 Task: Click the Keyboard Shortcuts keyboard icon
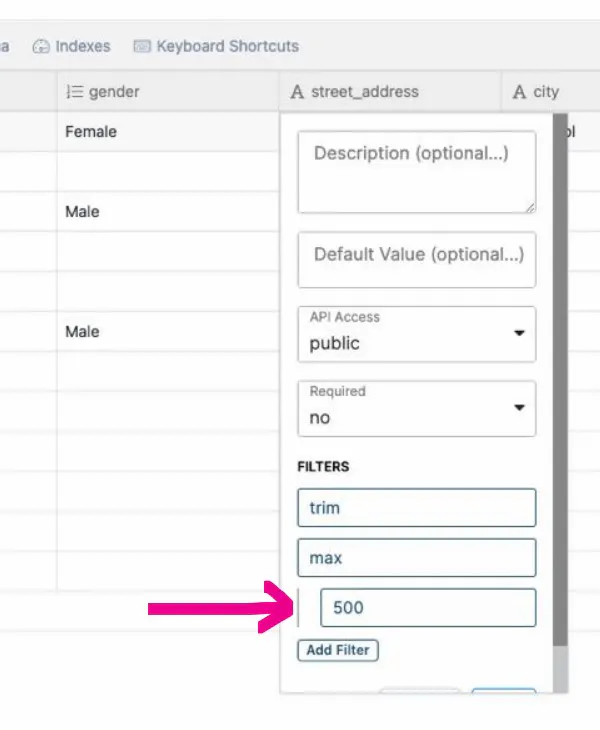coord(142,46)
